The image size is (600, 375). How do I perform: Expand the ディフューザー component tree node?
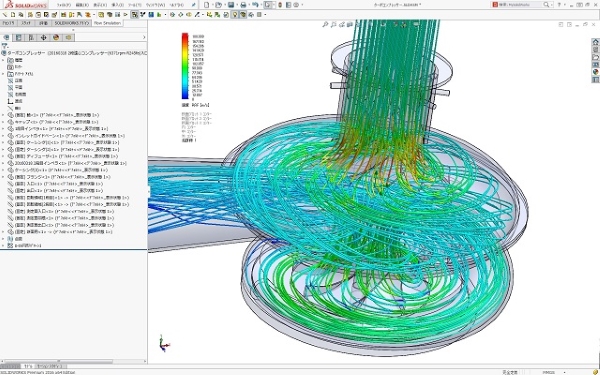(3, 156)
